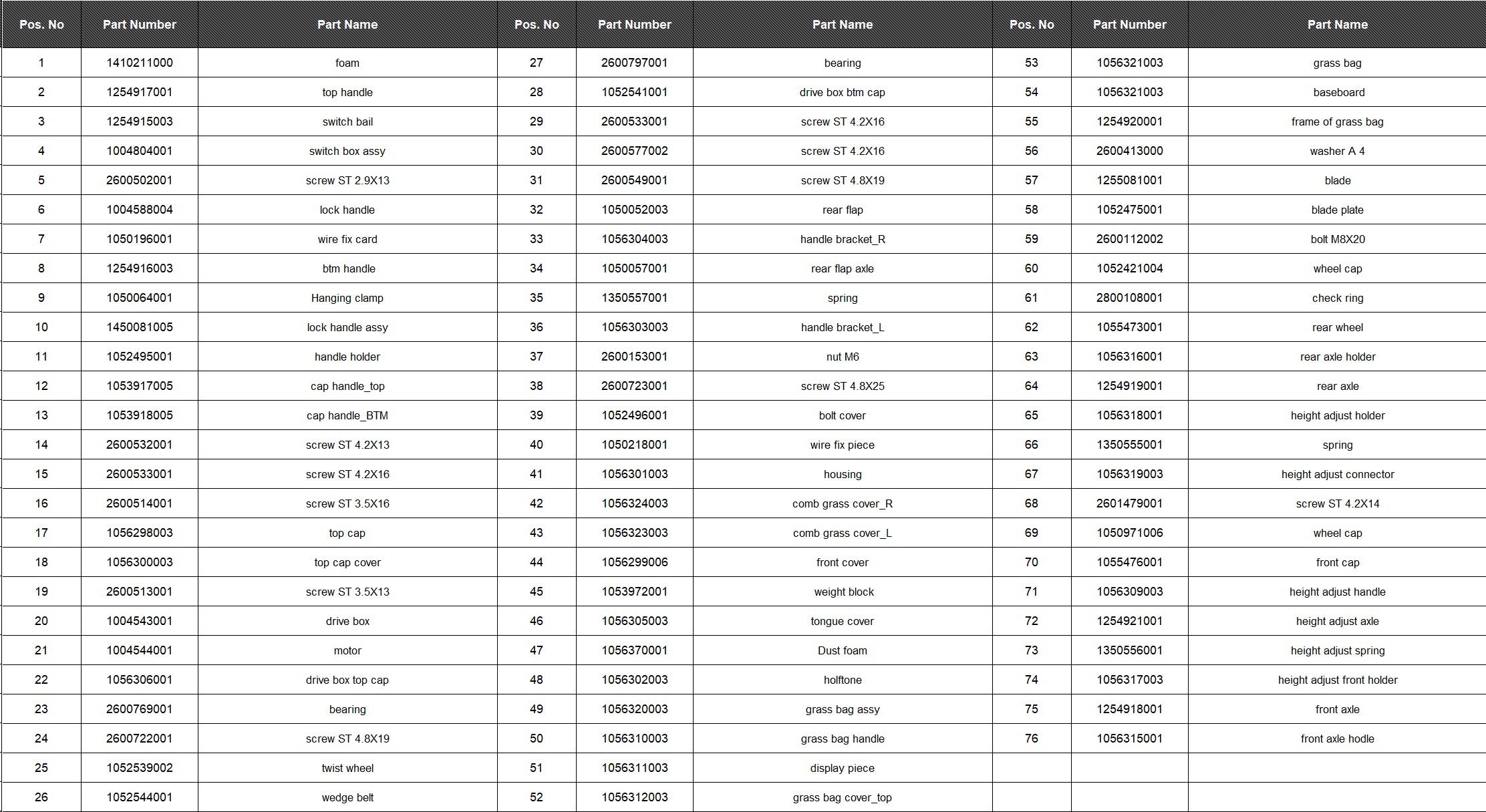1486x812 pixels.
Task: Select part number 1410211000 cell
Action: [x=140, y=63]
